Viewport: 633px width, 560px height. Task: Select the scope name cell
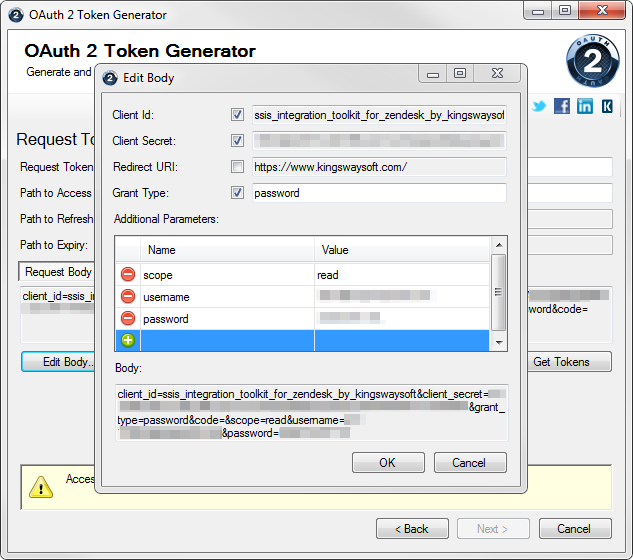[227, 275]
